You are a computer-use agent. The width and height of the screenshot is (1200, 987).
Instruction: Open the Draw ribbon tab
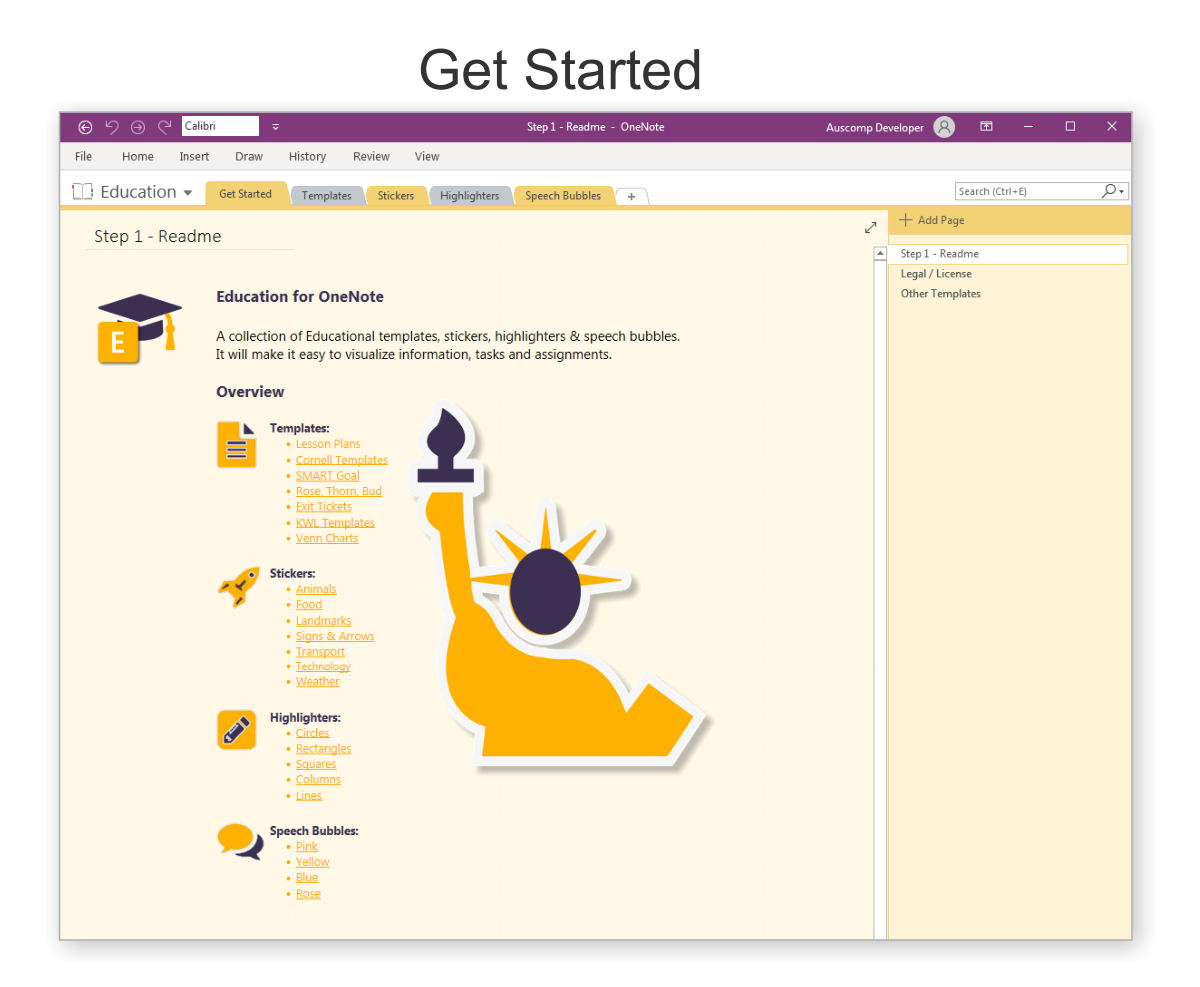pyautogui.click(x=249, y=156)
